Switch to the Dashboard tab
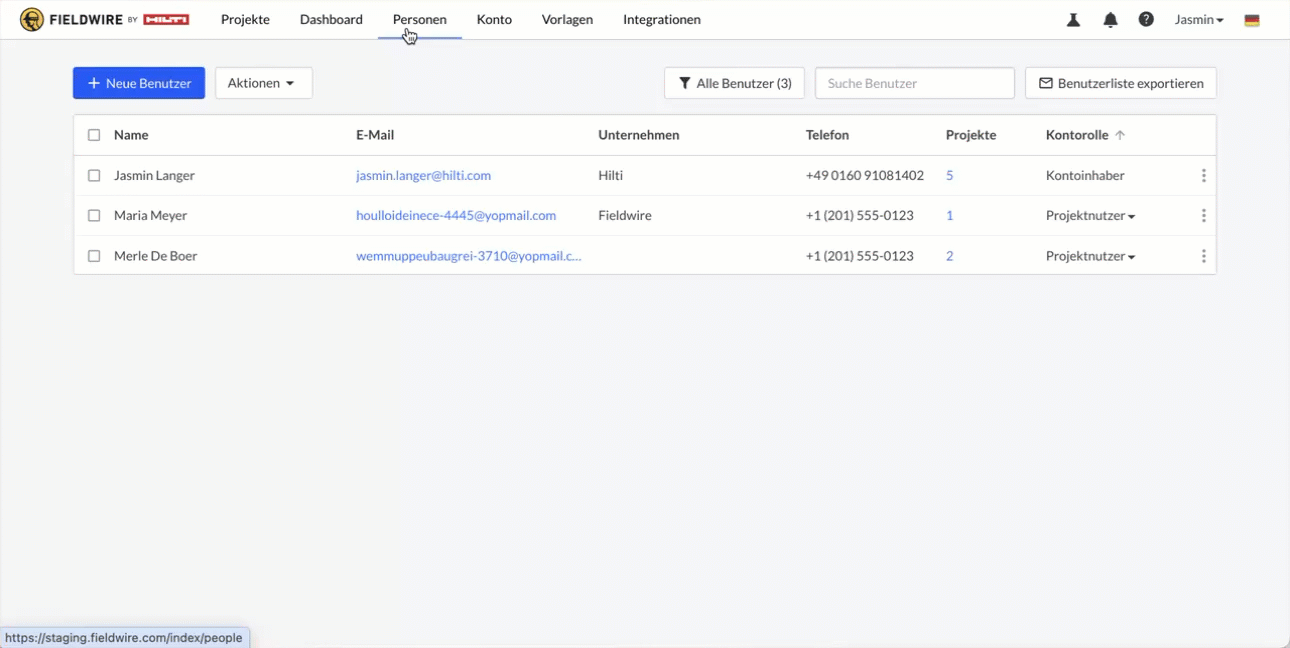This screenshot has width=1290, height=648. (x=331, y=20)
